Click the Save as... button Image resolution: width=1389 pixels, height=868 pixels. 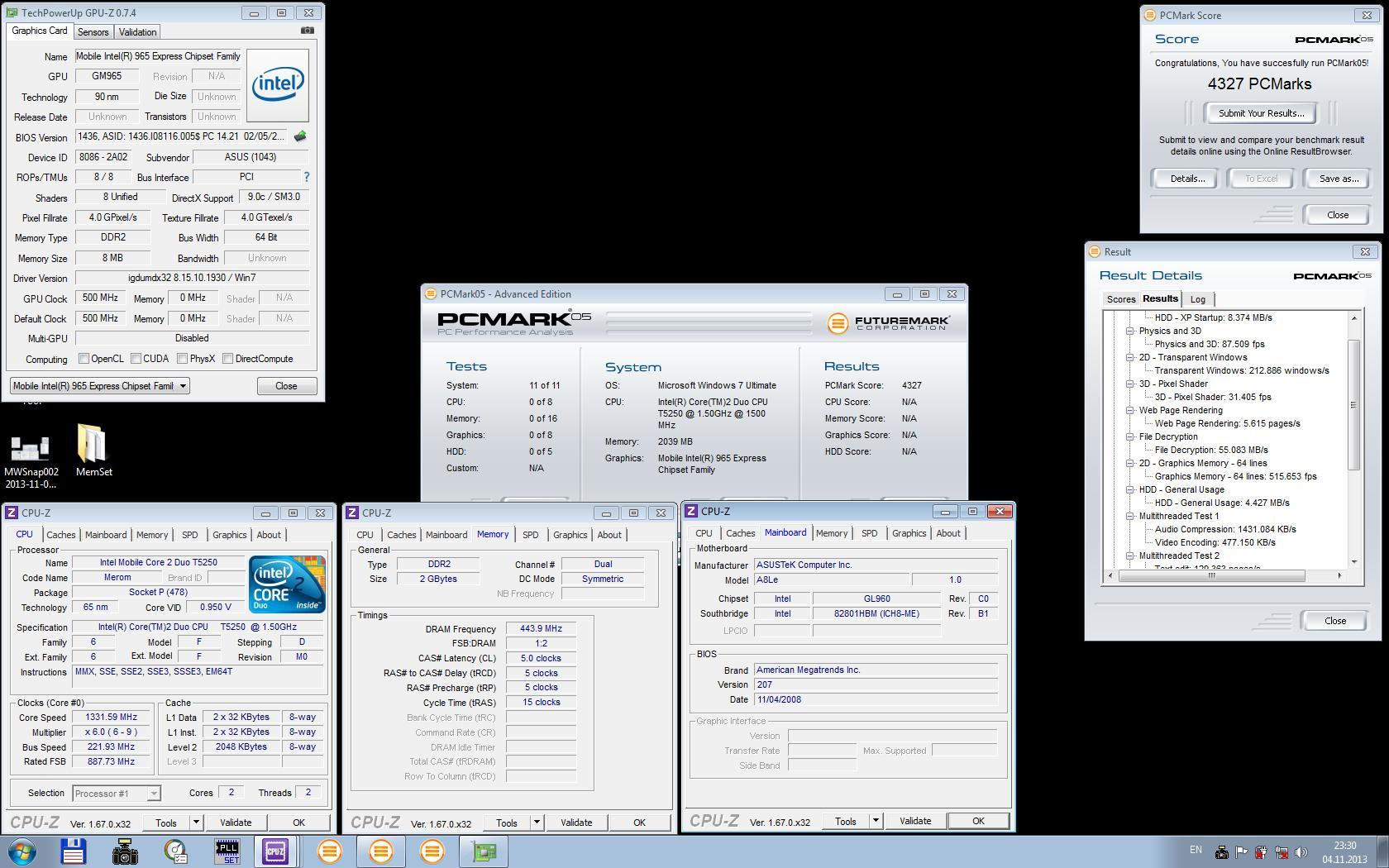1339,179
